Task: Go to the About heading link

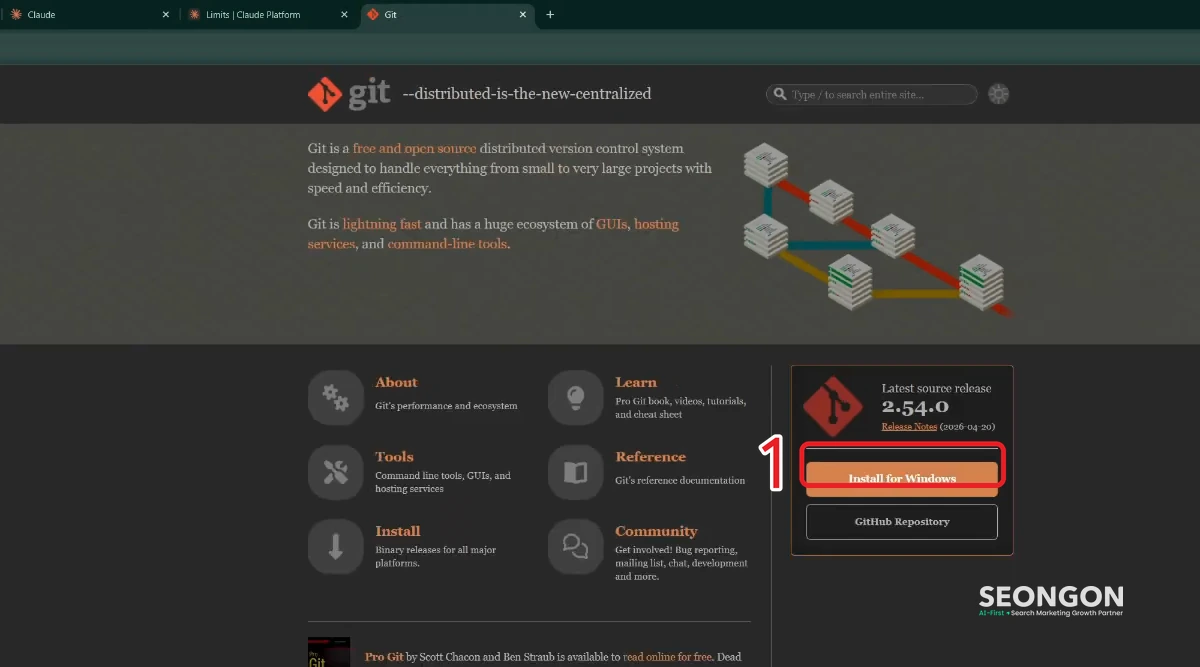Action: (396, 383)
